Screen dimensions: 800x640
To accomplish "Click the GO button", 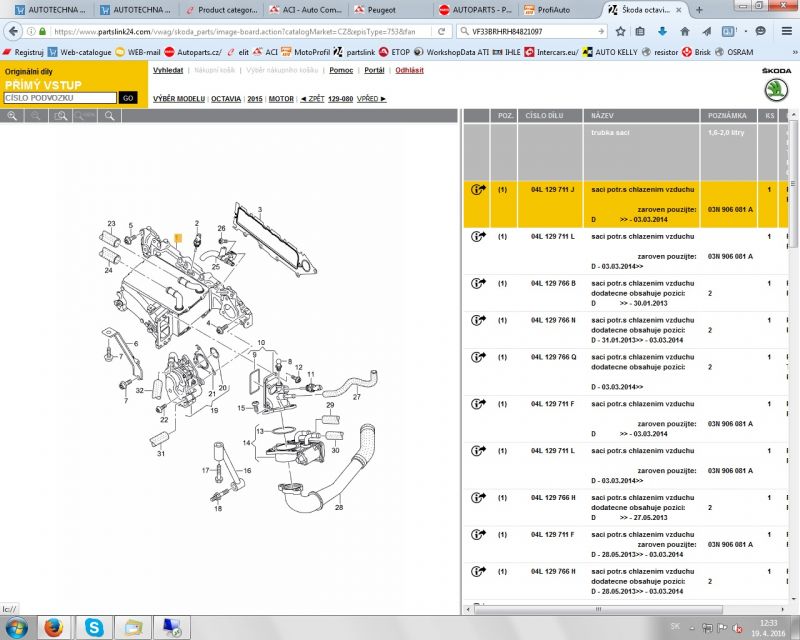I will click(x=128, y=98).
